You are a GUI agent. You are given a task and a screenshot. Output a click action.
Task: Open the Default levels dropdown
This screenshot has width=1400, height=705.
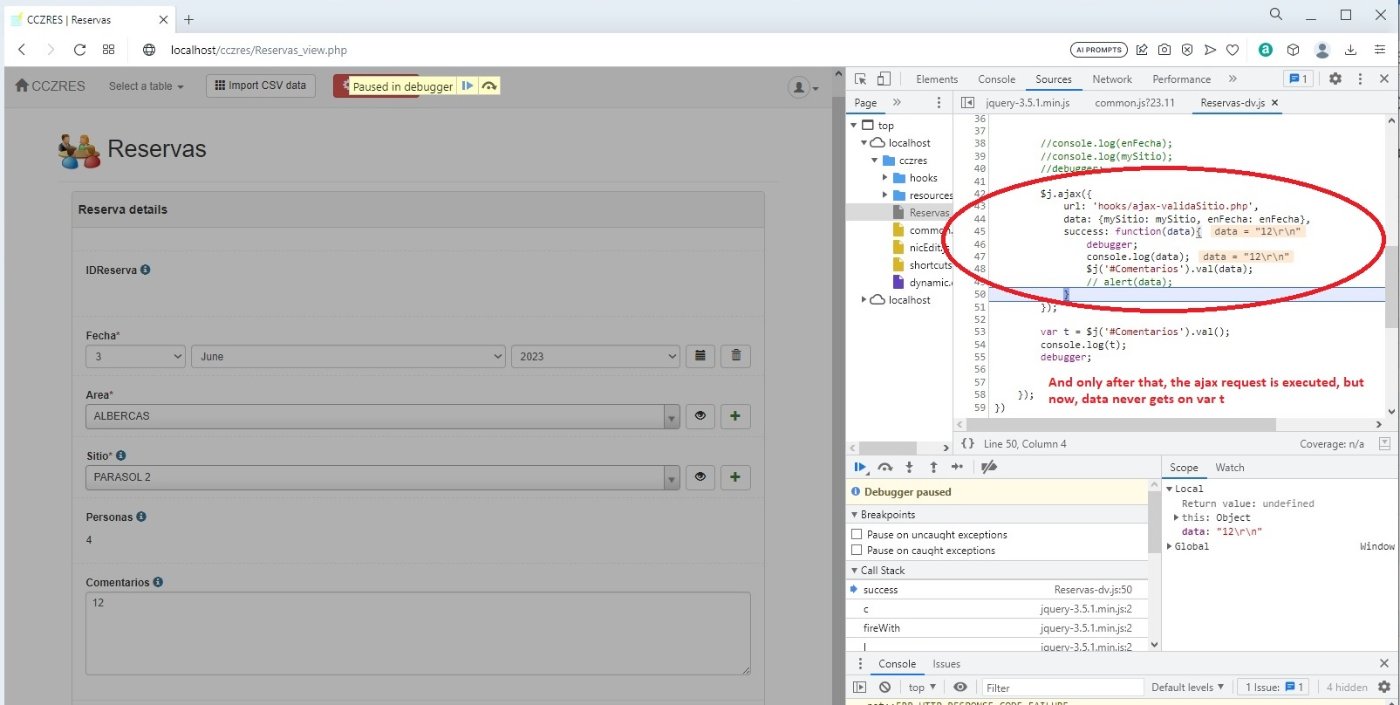coord(1188,687)
